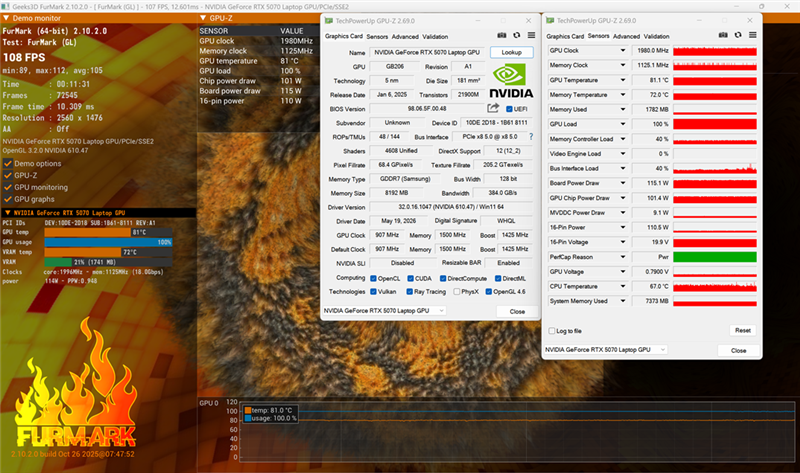Click the BIOS Version field
Screen dimensions: 800x473
(x=427, y=109)
